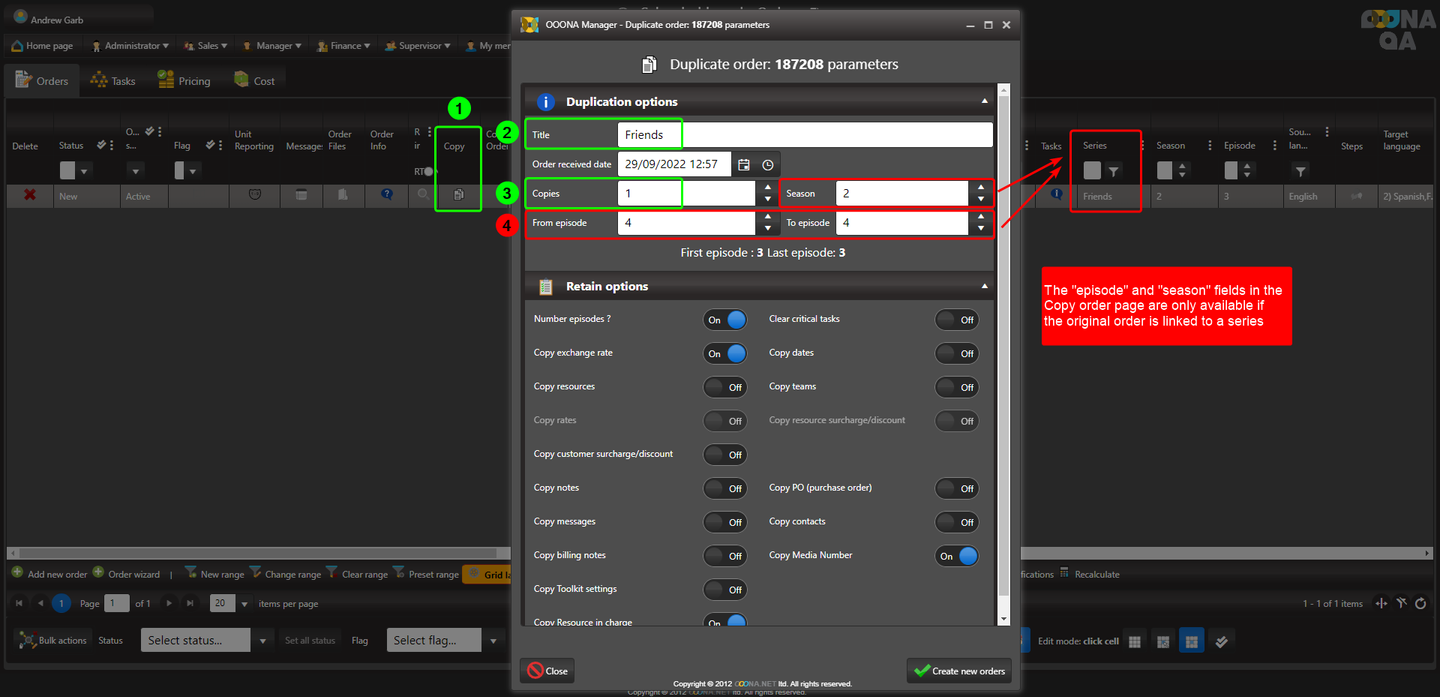Click the blue Order Info question icon

click(x=387, y=195)
